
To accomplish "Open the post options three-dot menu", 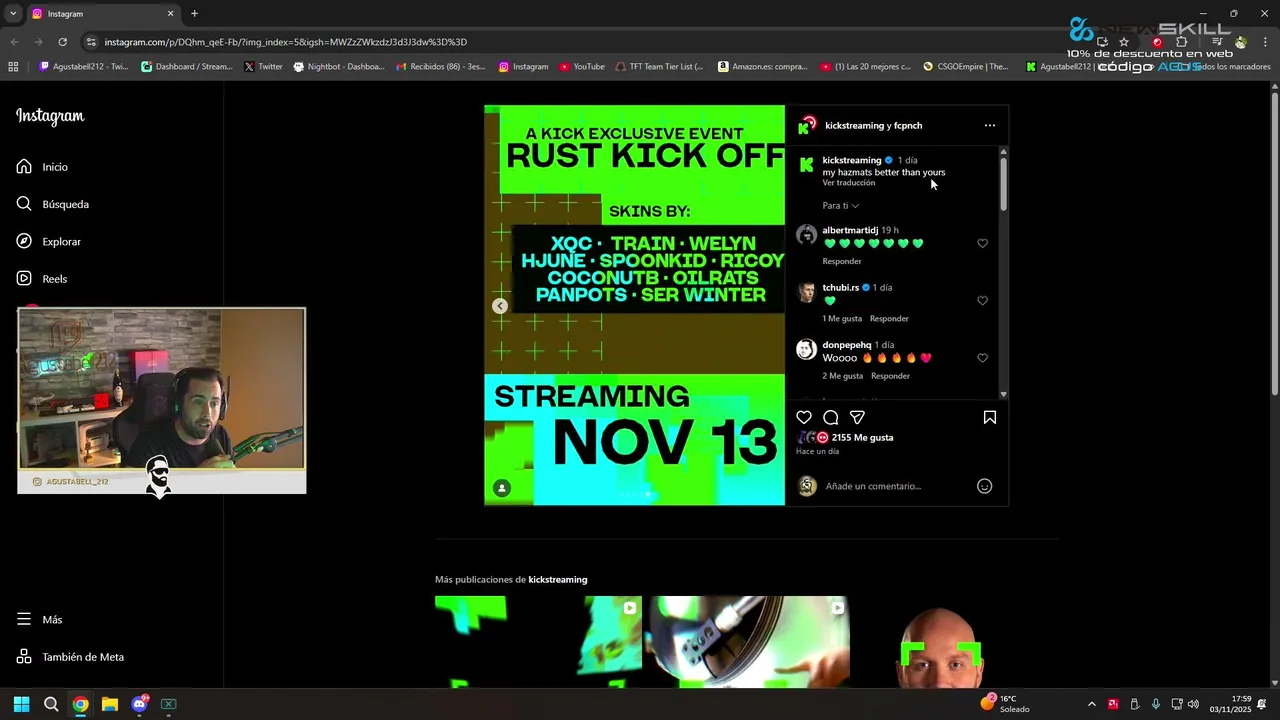I will coord(989,125).
